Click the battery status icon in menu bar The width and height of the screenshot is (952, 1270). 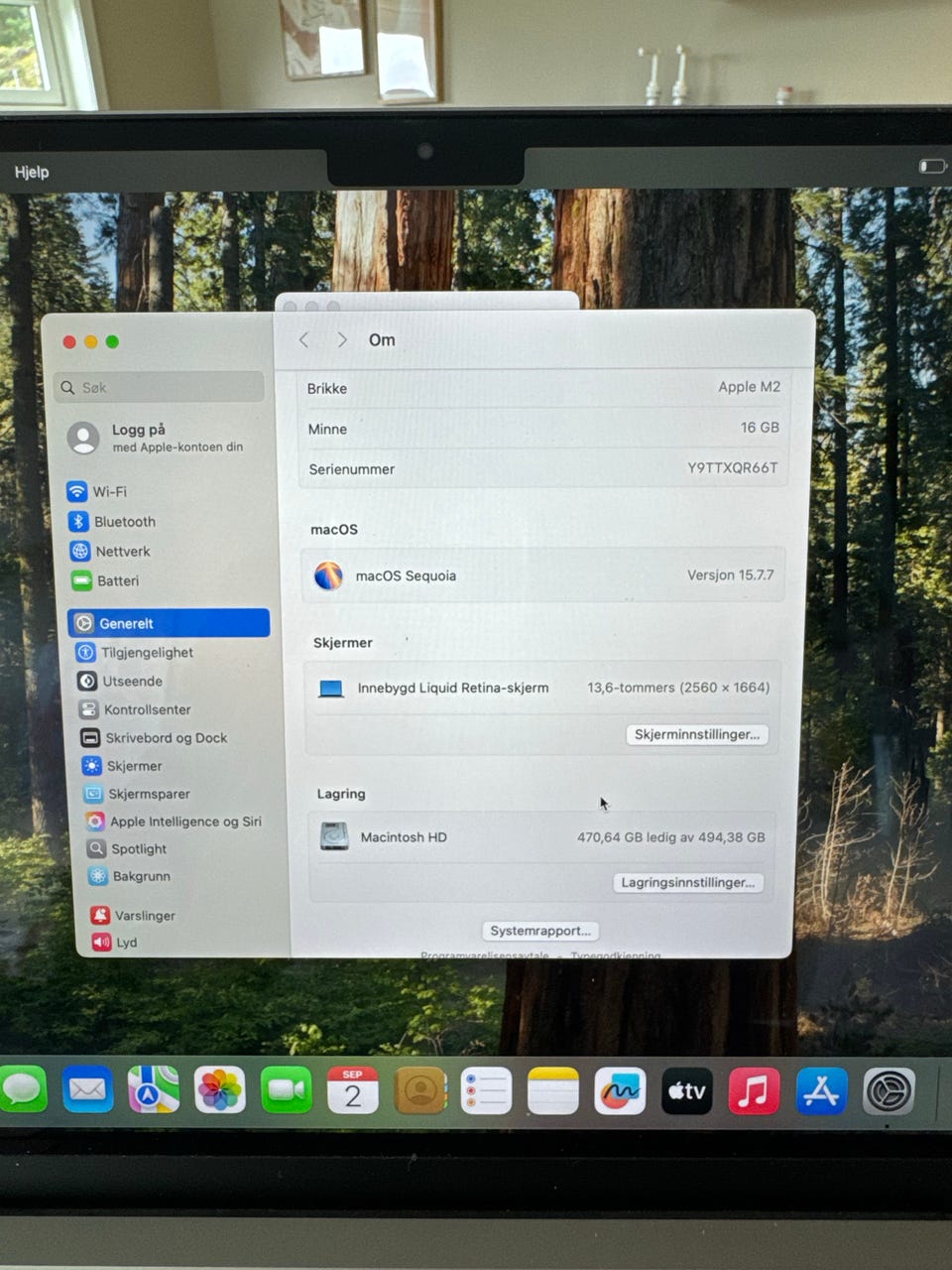(932, 166)
